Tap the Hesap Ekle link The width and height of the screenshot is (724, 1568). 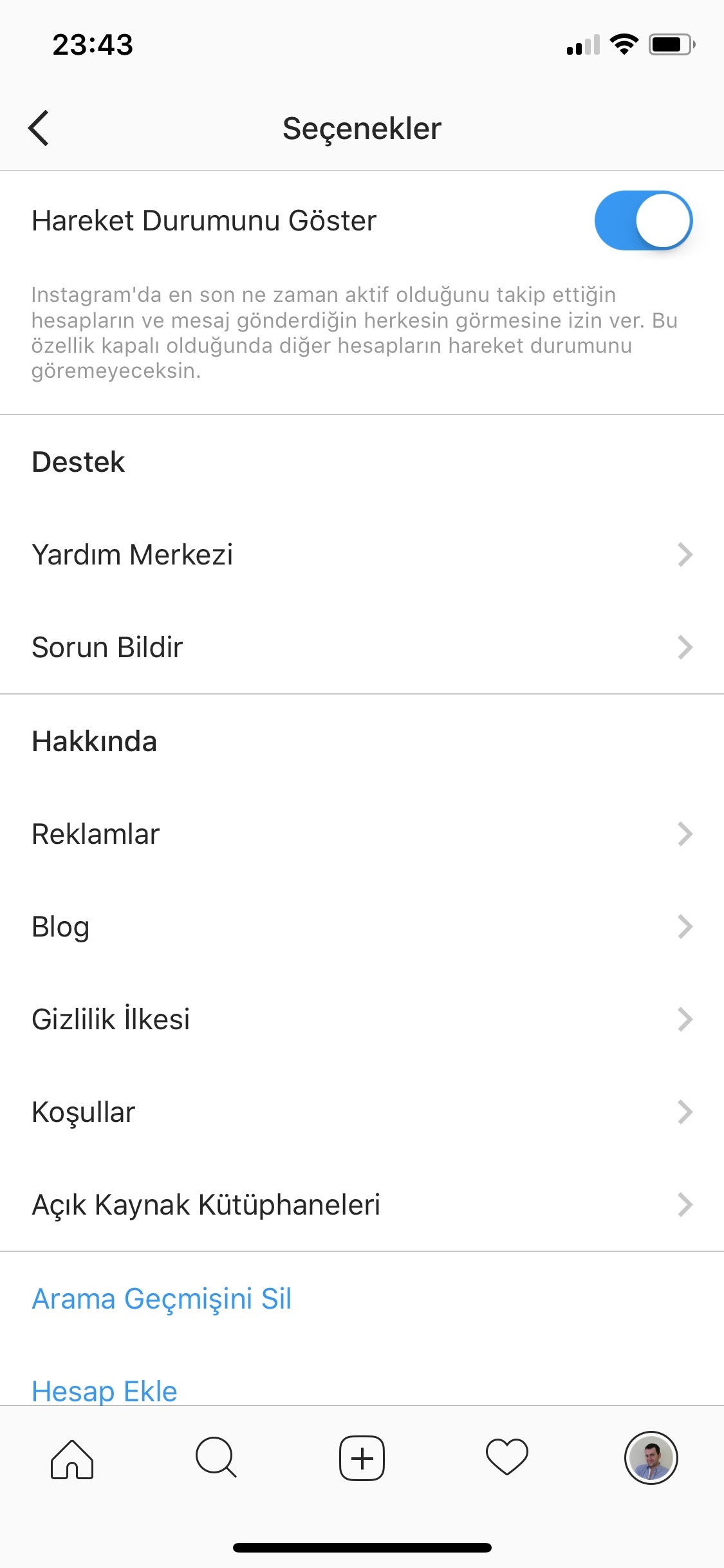coord(104,1390)
